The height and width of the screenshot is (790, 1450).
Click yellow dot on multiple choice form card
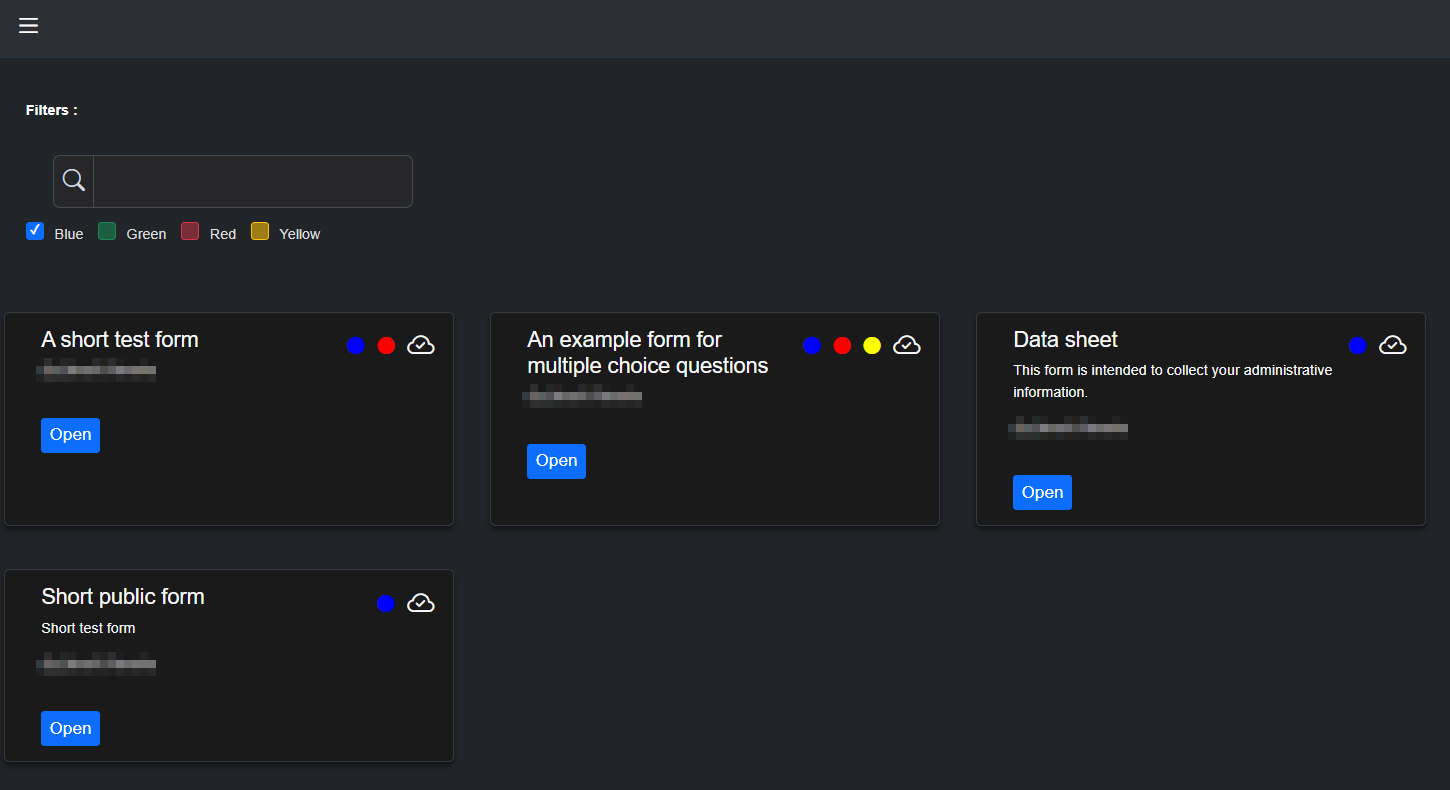point(872,345)
